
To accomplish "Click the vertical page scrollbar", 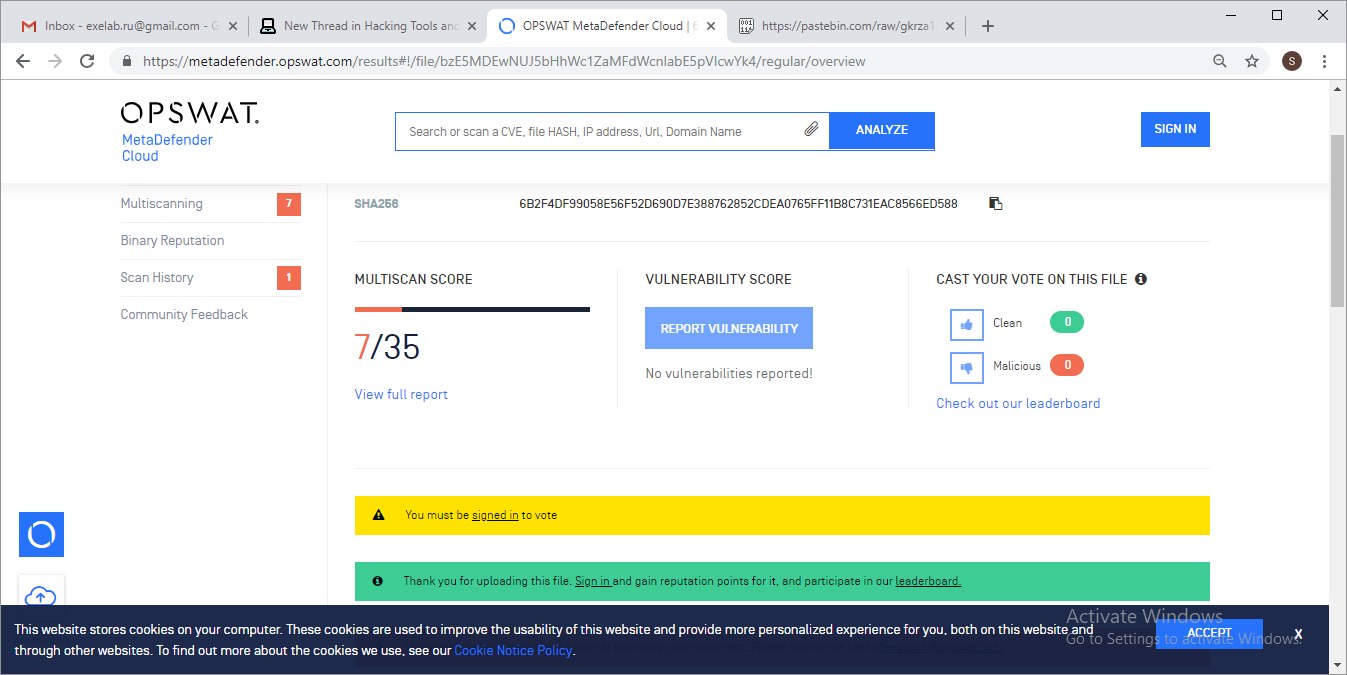I will (x=1338, y=220).
